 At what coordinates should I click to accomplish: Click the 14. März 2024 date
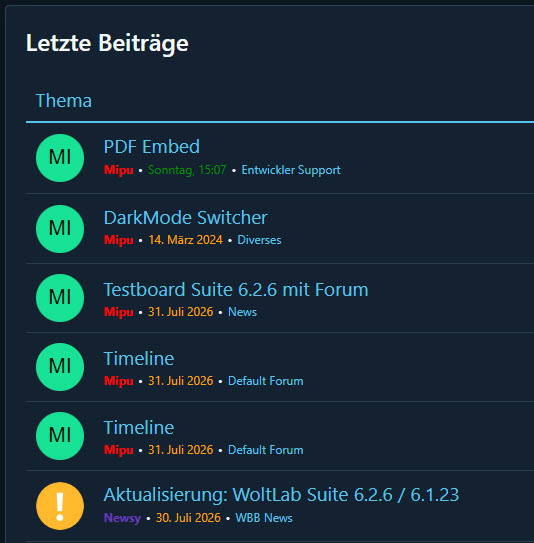click(185, 240)
